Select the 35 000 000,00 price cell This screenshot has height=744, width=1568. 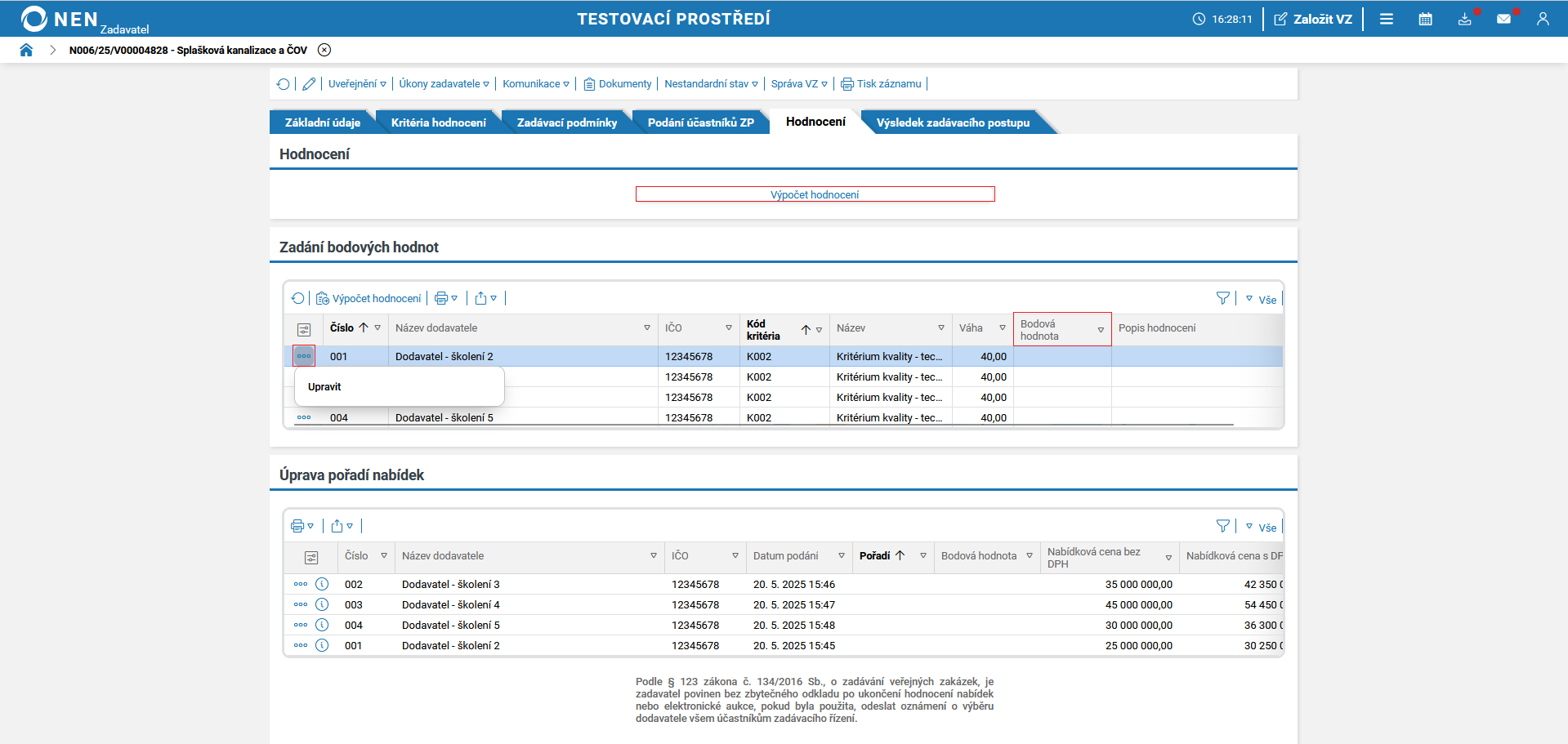[1110, 584]
